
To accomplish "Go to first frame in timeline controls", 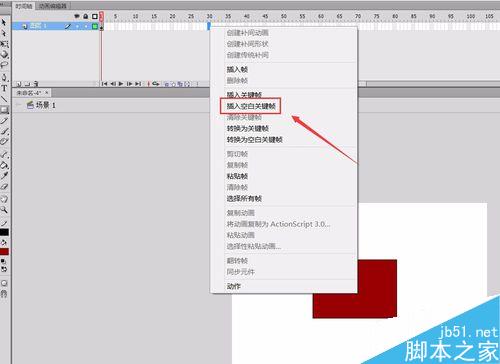I will 104,84.
